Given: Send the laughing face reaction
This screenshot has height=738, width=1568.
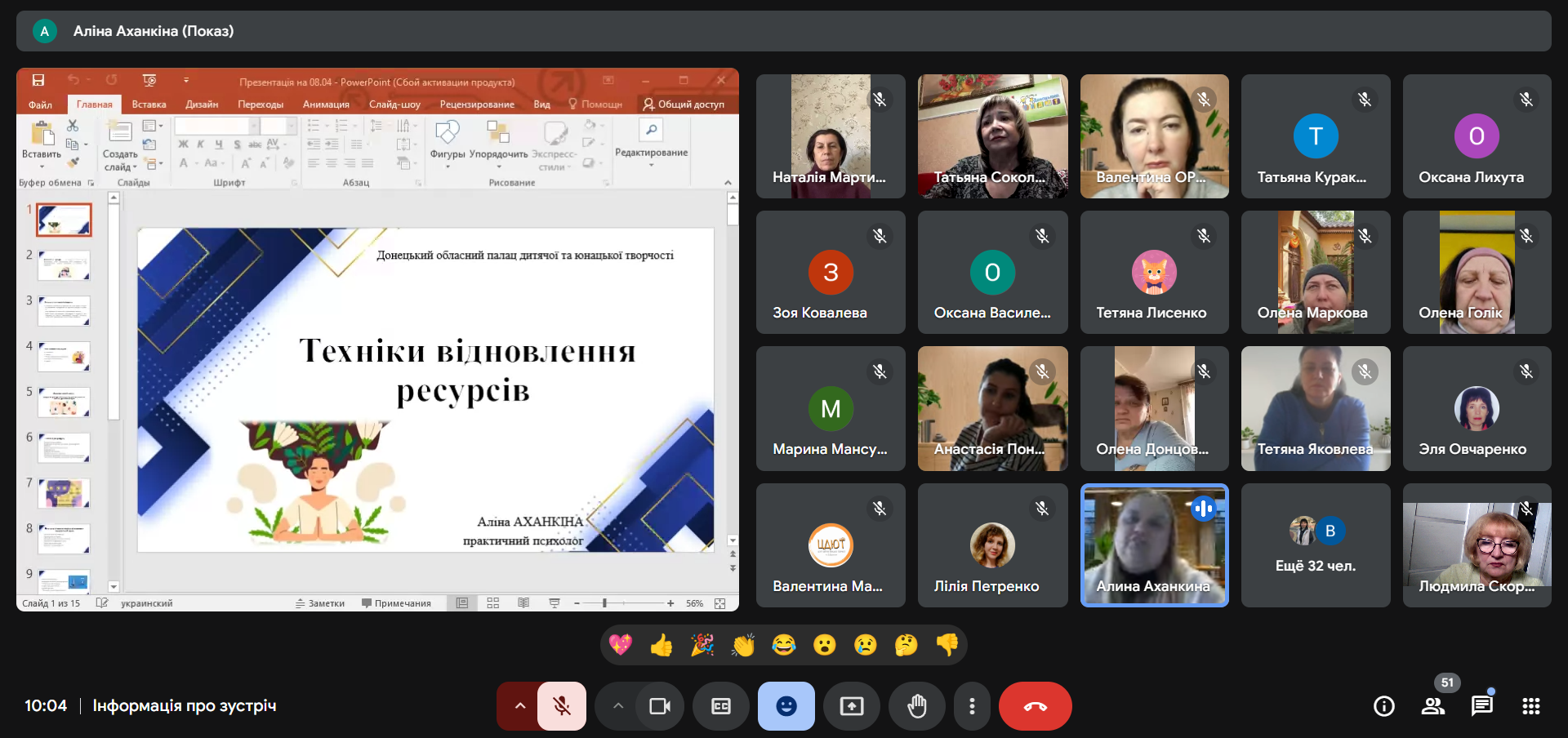Looking at the screenshot, I should [x=784, y=645].
